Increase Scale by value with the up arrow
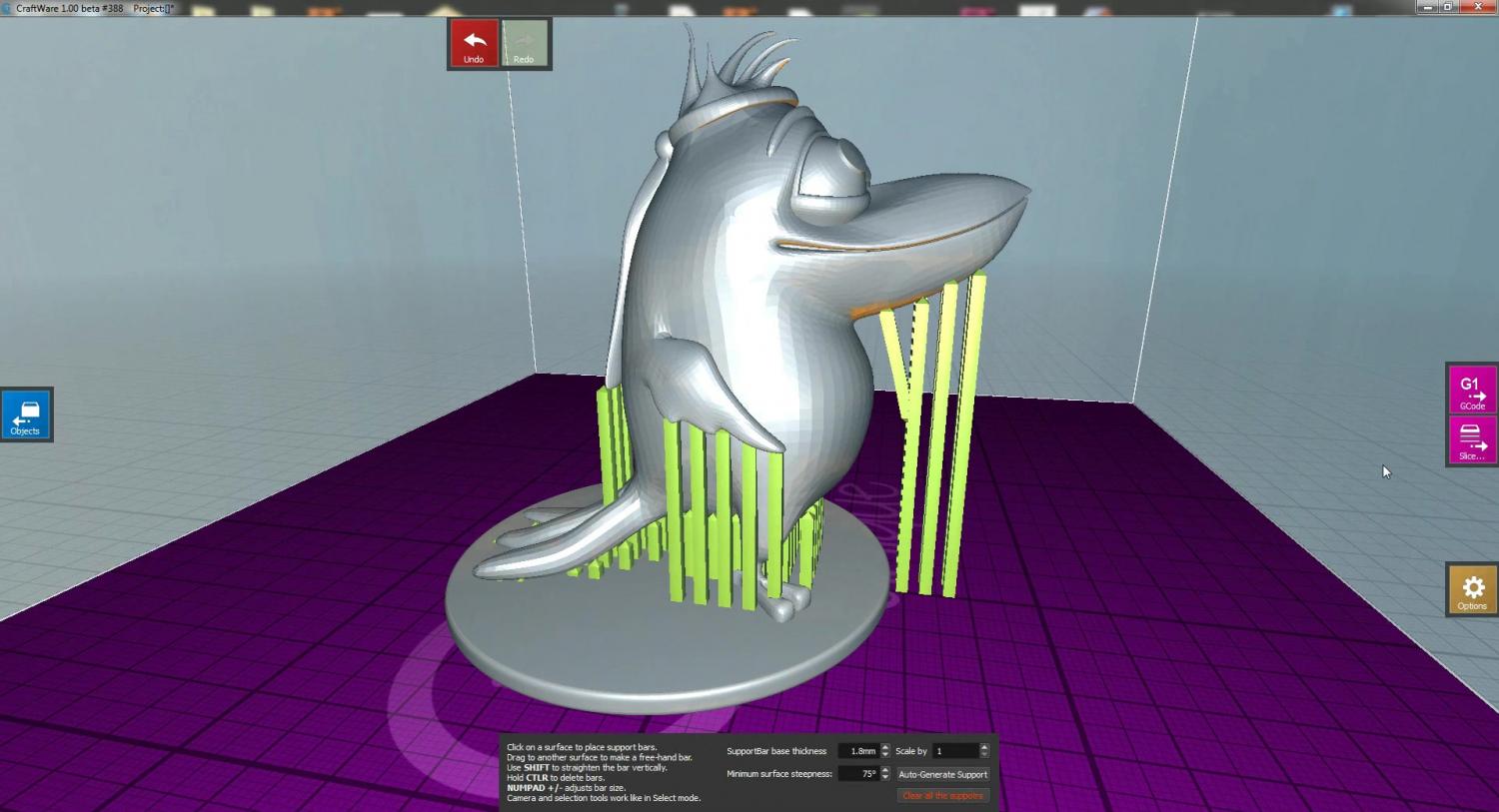 click(x=984, y=747)
